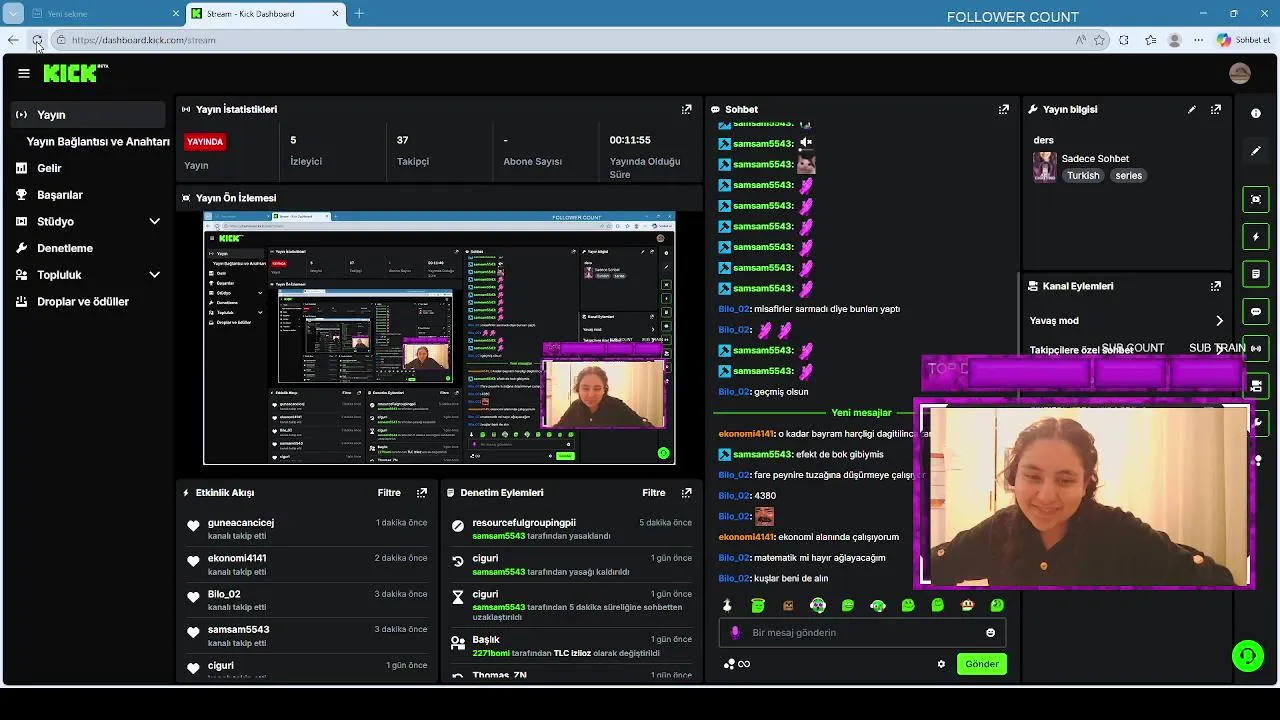
Task: Toggle the notes document widget in sidebar
Action: click(x=1256, y=274)
